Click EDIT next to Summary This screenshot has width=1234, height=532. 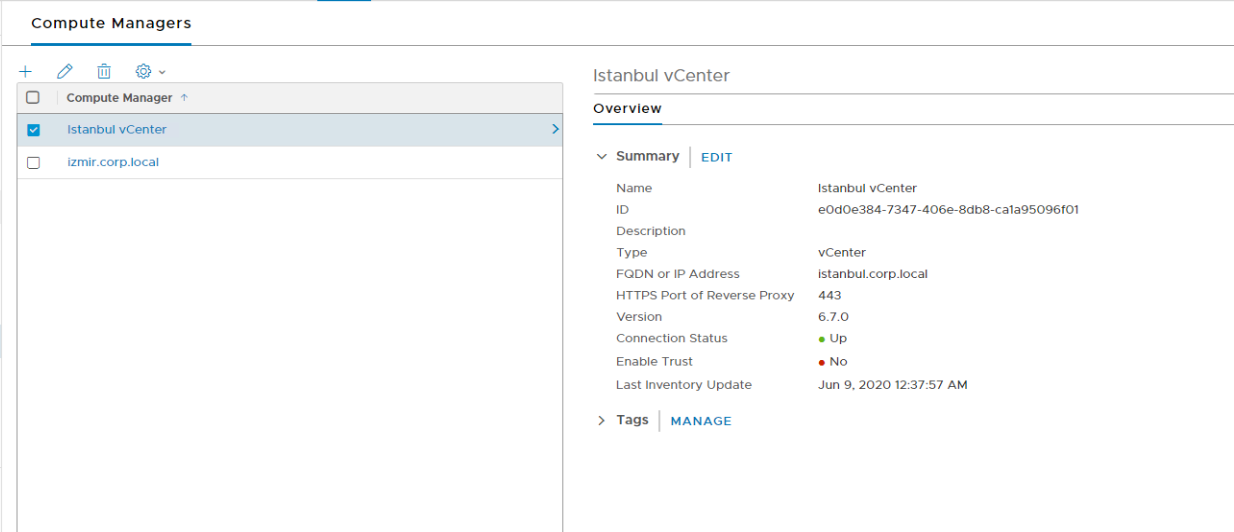716,158
